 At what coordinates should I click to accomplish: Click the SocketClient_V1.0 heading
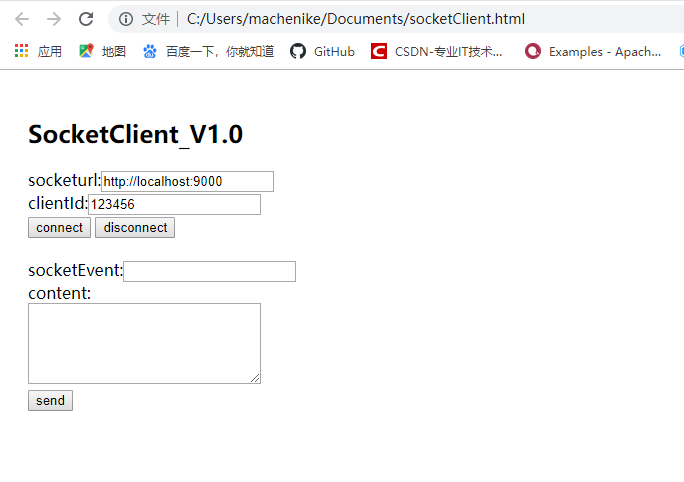136,134
